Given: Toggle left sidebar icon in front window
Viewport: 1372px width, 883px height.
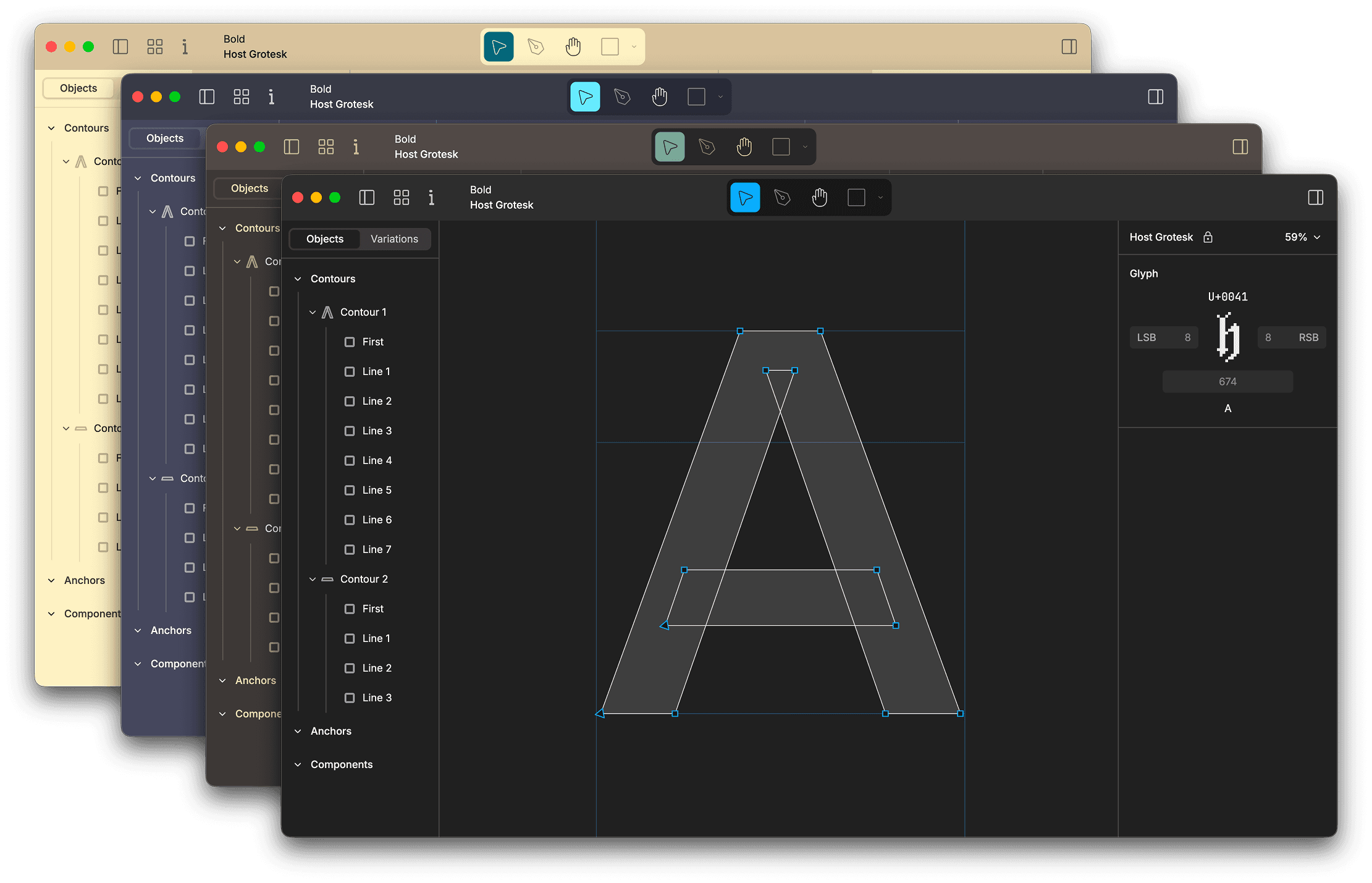Looking at the screenshot, I should [367, 198].
